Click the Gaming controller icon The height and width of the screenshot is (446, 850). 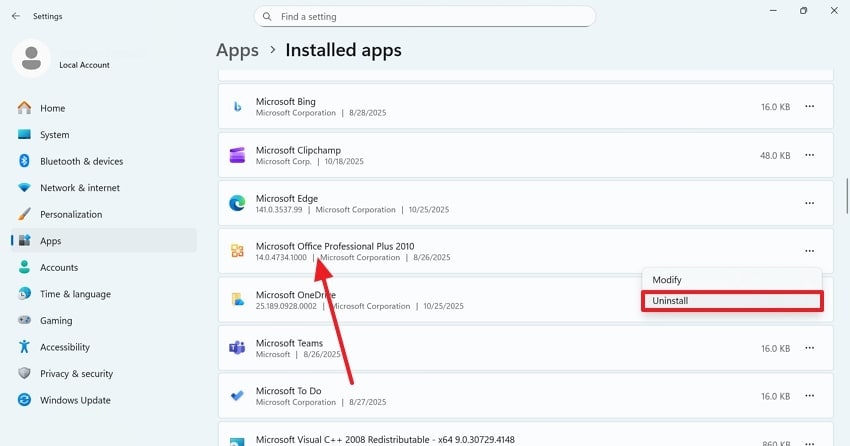pos(24,320)
